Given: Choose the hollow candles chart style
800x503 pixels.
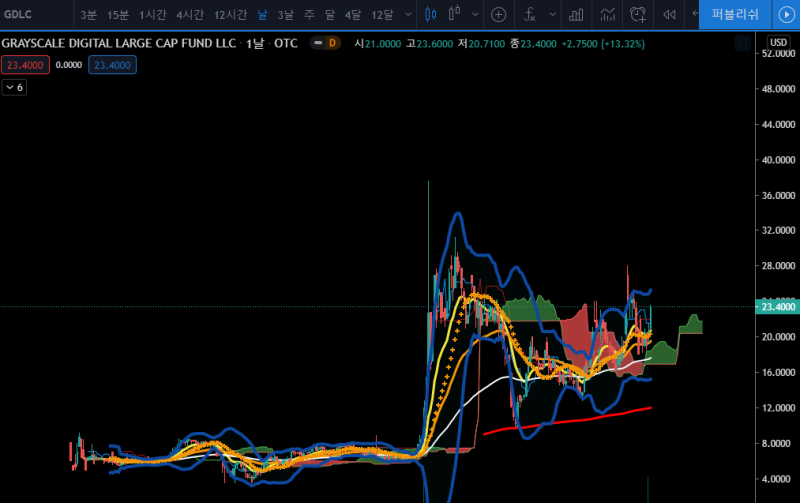Looking at the screenshot, I should pyautogui.click(x=454, y=14).
